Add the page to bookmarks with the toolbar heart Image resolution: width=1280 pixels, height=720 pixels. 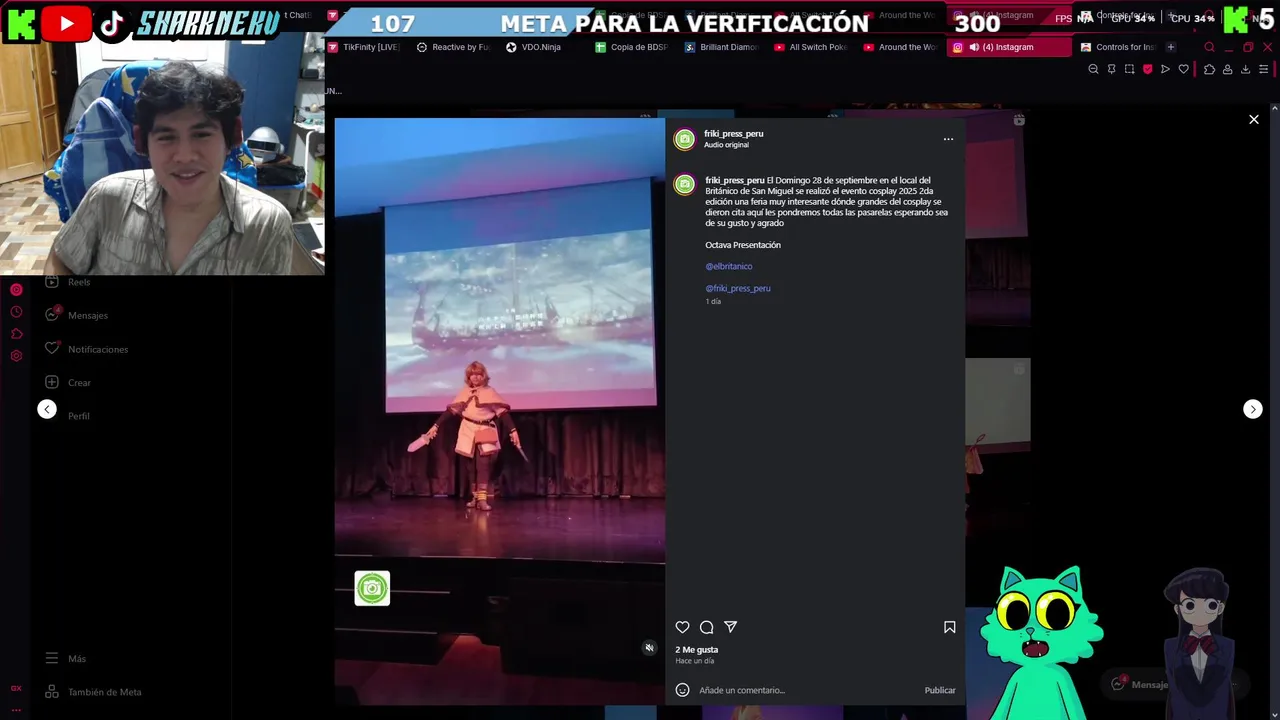(x=1183, y=69)
